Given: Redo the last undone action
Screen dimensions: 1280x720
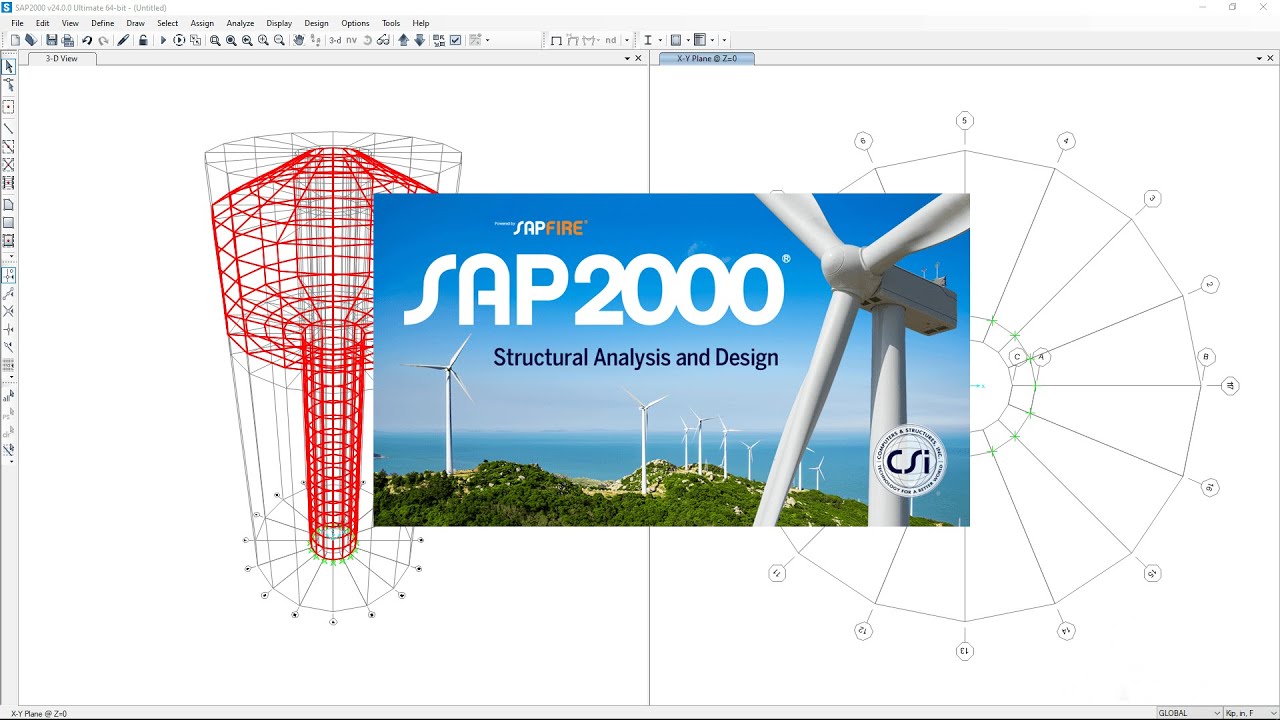Looking at the screenshot, I should click(104, 40).
